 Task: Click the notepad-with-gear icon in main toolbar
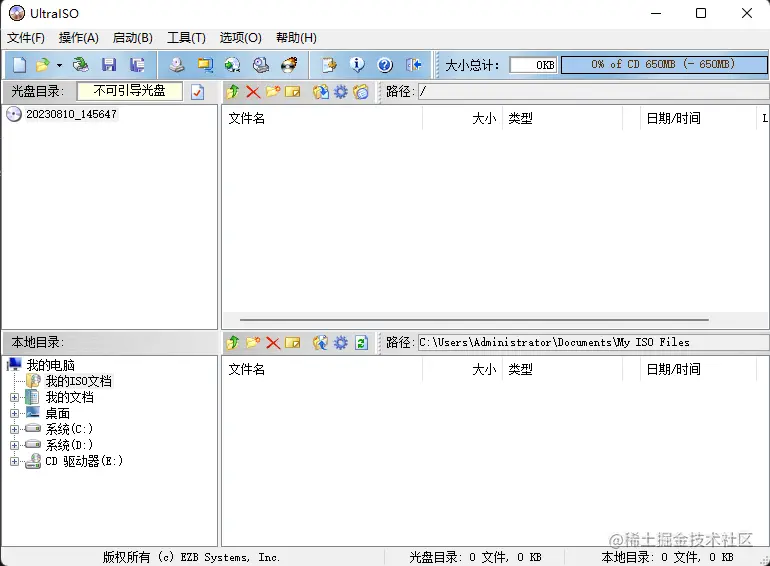(329, 65)
